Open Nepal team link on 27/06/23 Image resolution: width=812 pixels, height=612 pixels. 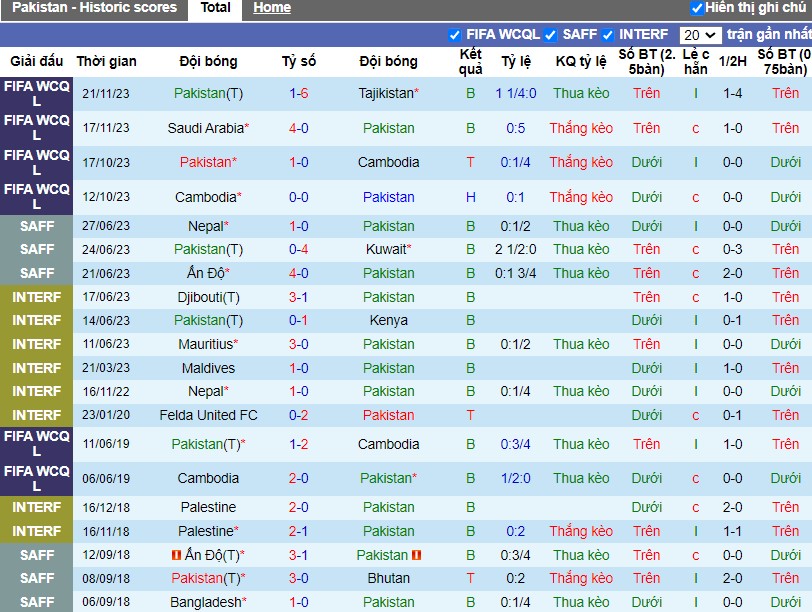pos(208,226)
